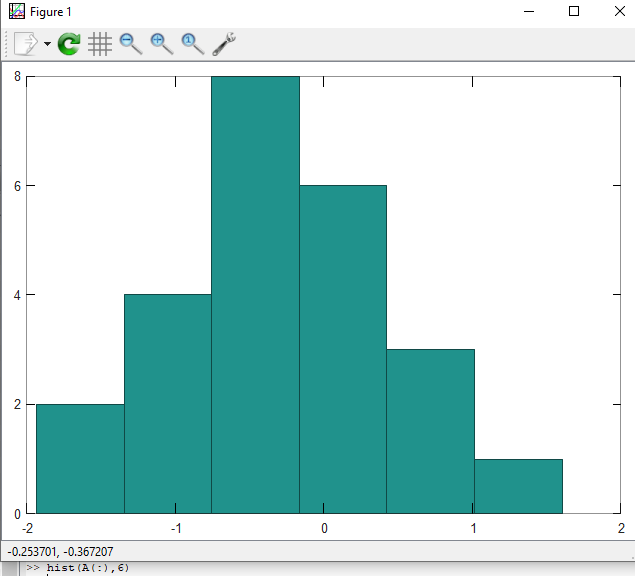Maximize the Figure 1 window

573,11
